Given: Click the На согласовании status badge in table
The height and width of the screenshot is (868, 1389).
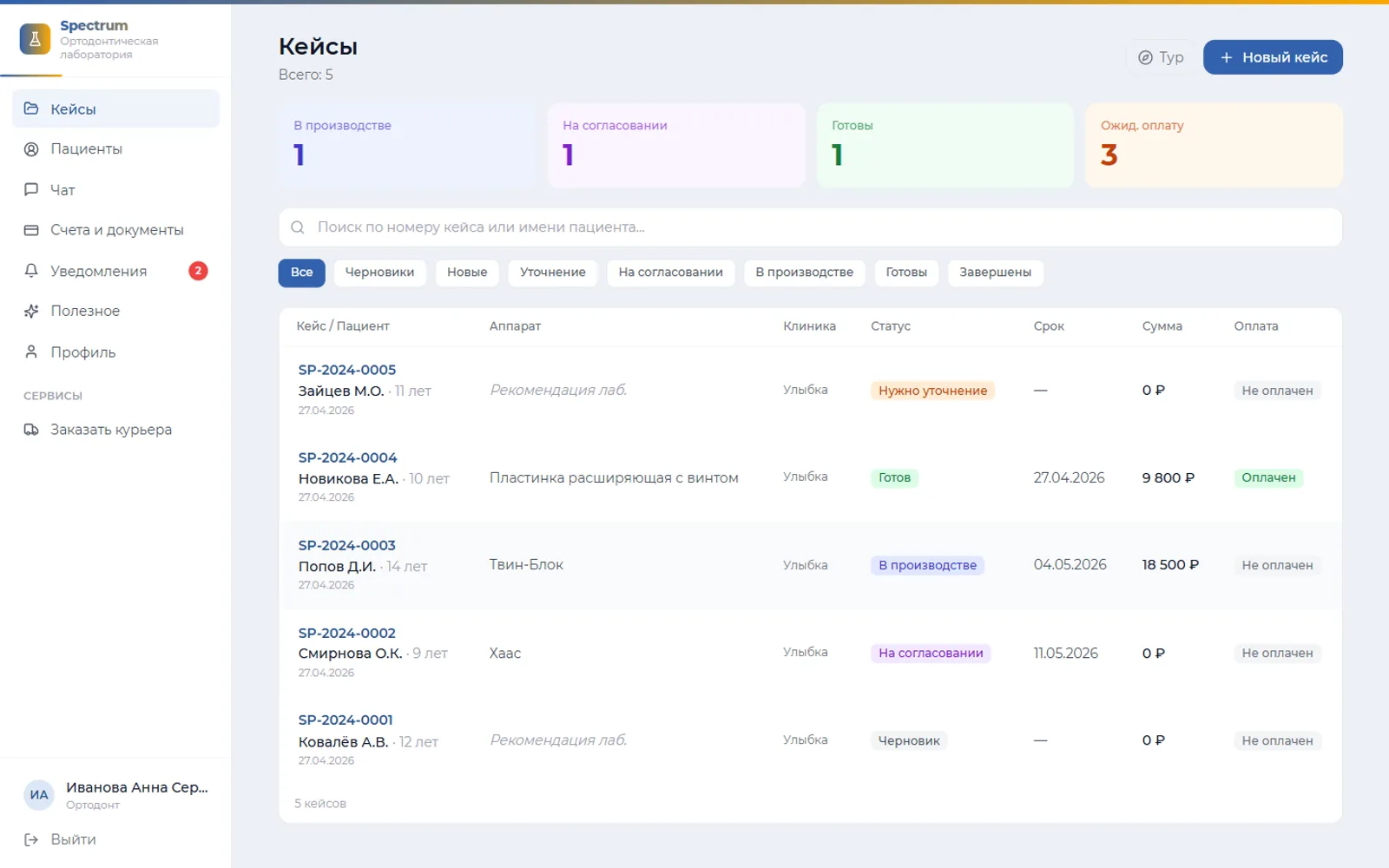Looking at the screenshot, I should pyautogui.click(x=931, y=653).
